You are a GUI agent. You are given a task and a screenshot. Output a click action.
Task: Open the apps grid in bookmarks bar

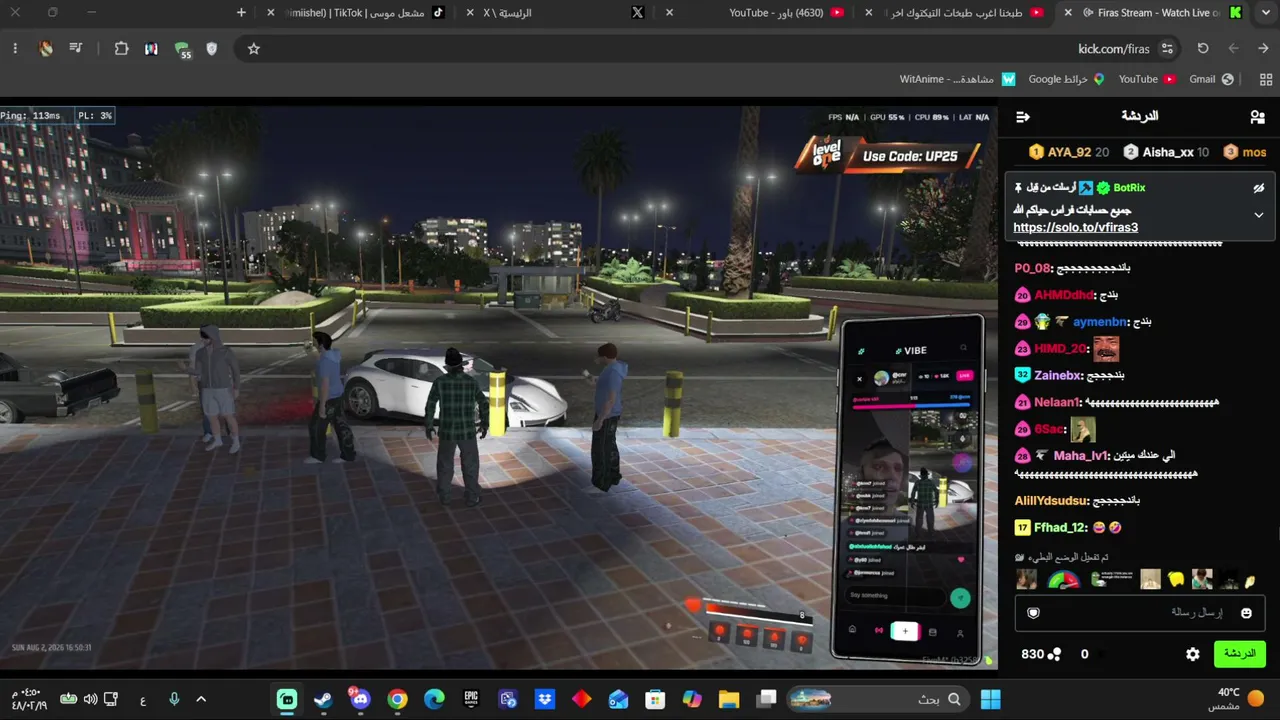(x=1266, y=79)
